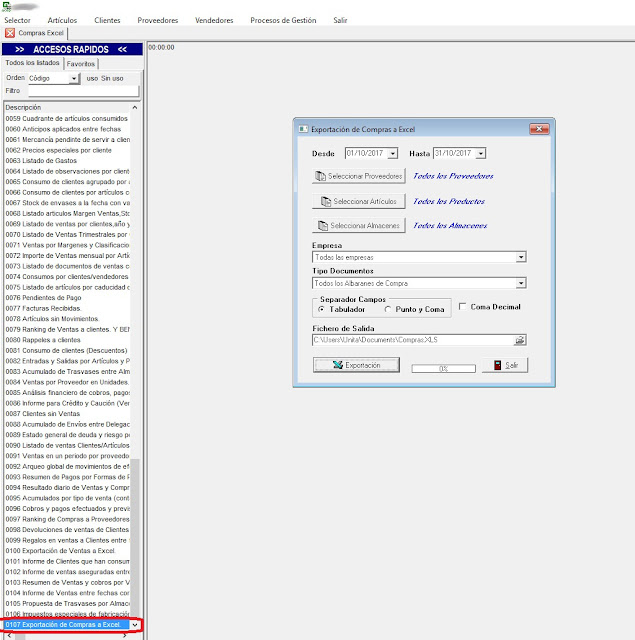Click the Filtro input field
Viewport: 635px width, 640px height.
click(x=84, y=91)
